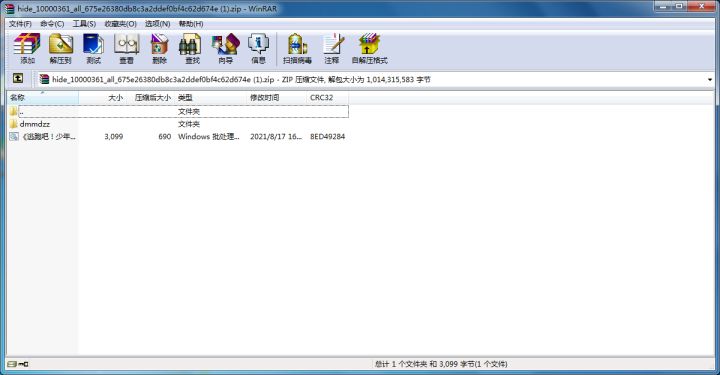This screenshot has width=720, height=375.
Task: Open the Favorites (收藏夹) menu
Action: [120, 23]
